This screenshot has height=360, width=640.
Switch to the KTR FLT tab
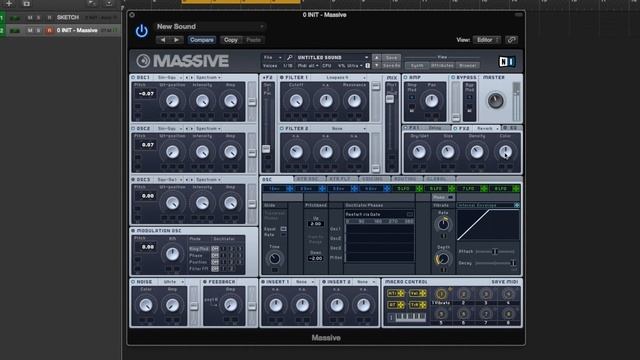(342, 179)
